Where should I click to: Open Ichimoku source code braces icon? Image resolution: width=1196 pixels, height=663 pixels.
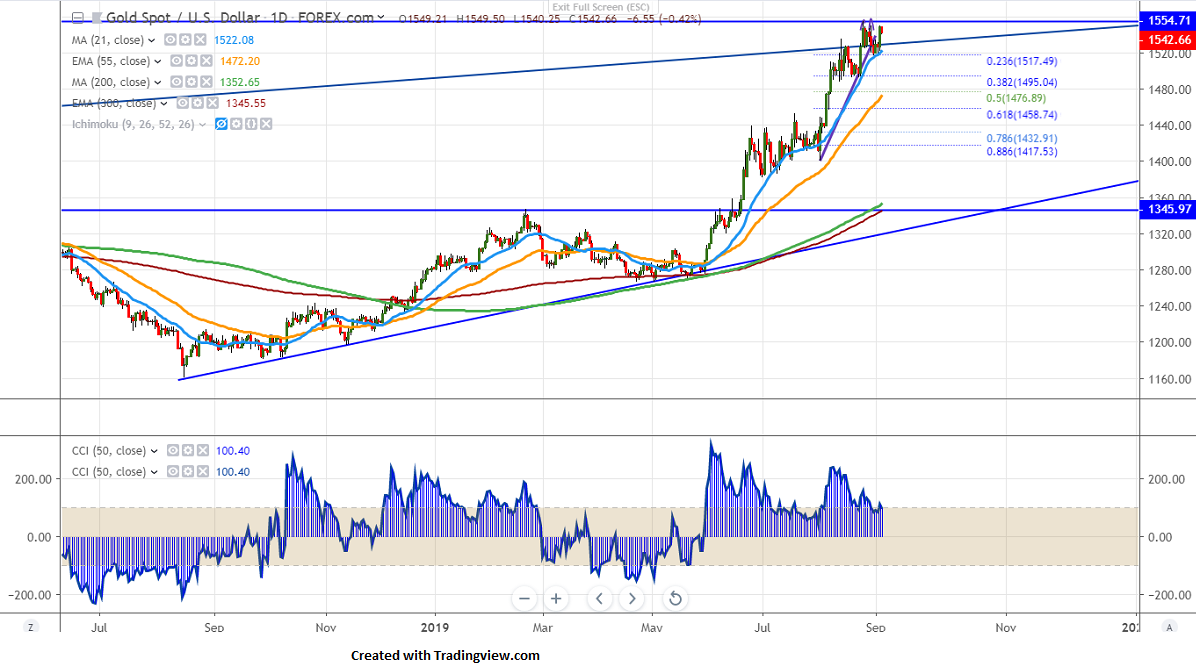click(251, 124)
